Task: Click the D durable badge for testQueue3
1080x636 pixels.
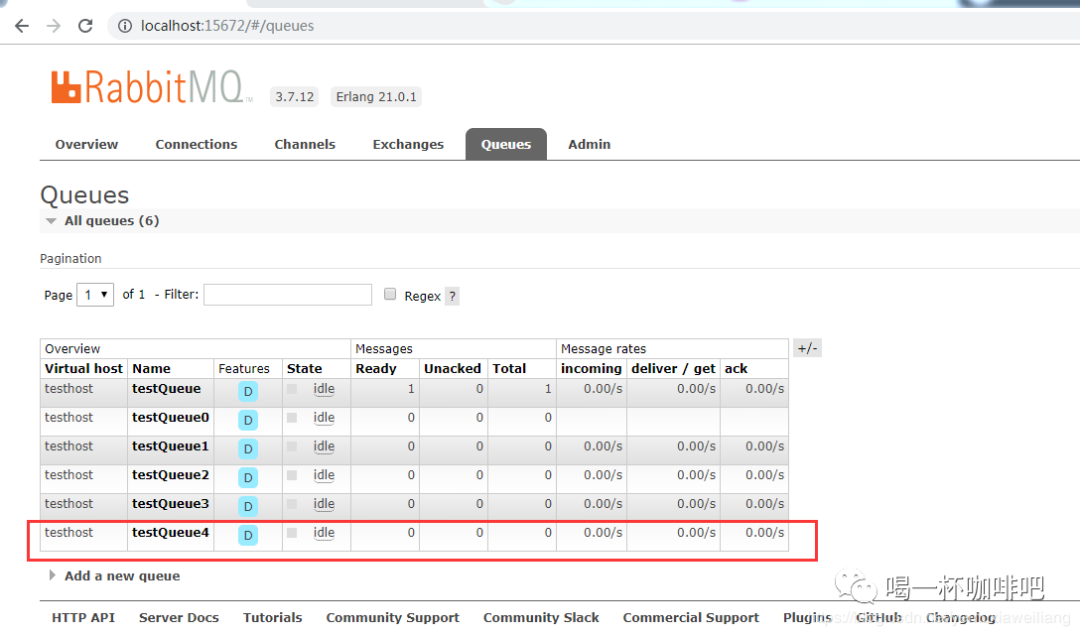Action: [248, 506]
